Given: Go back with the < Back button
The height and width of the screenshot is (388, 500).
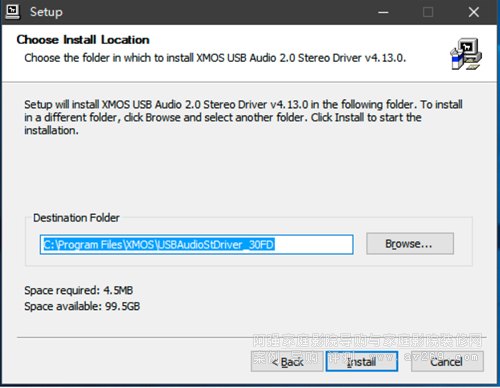Looking at the screenshot, I should [287, 361].
